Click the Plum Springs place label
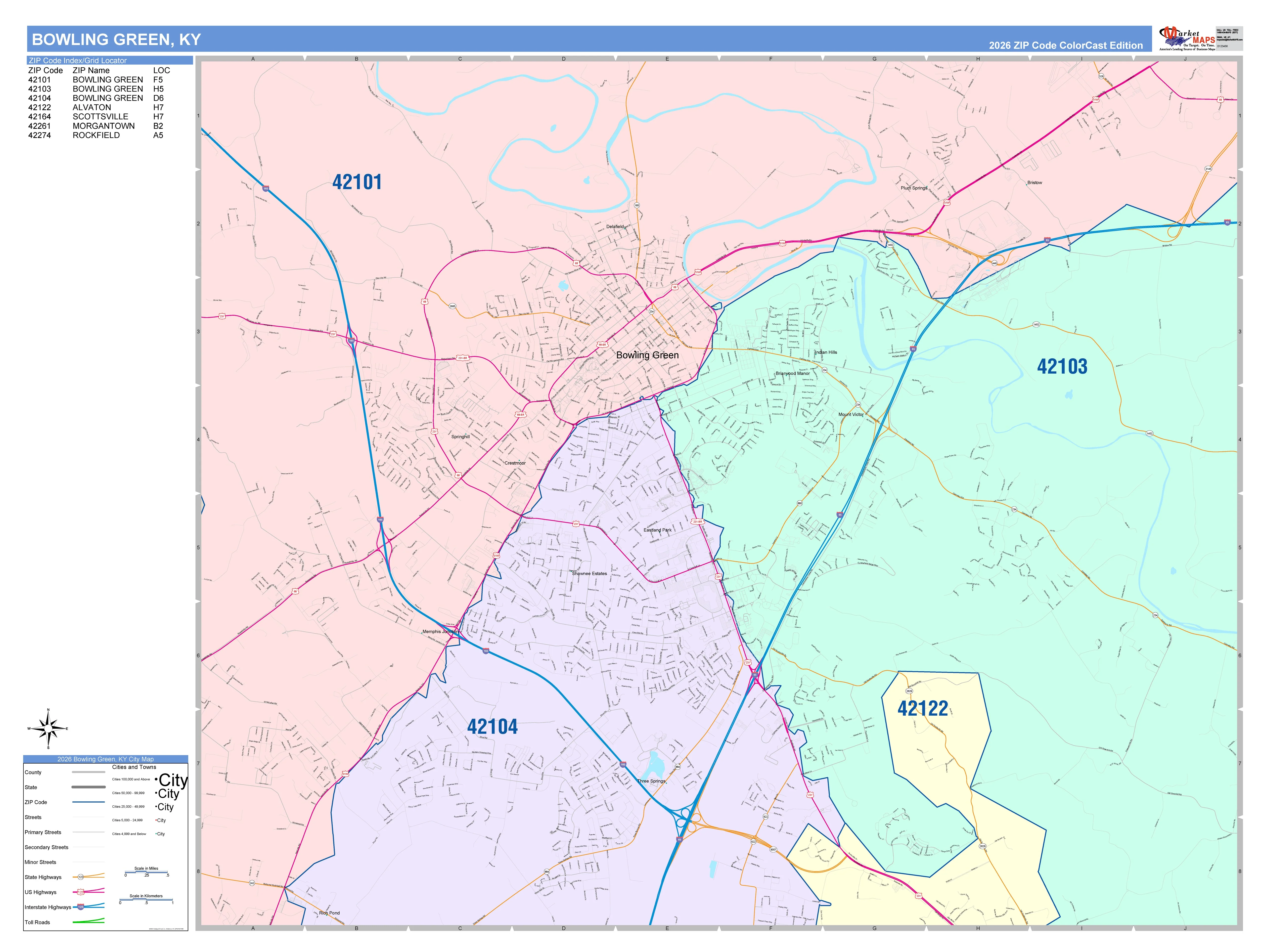This screenshot has height=952, width=1263. click(x=914, y=188)
